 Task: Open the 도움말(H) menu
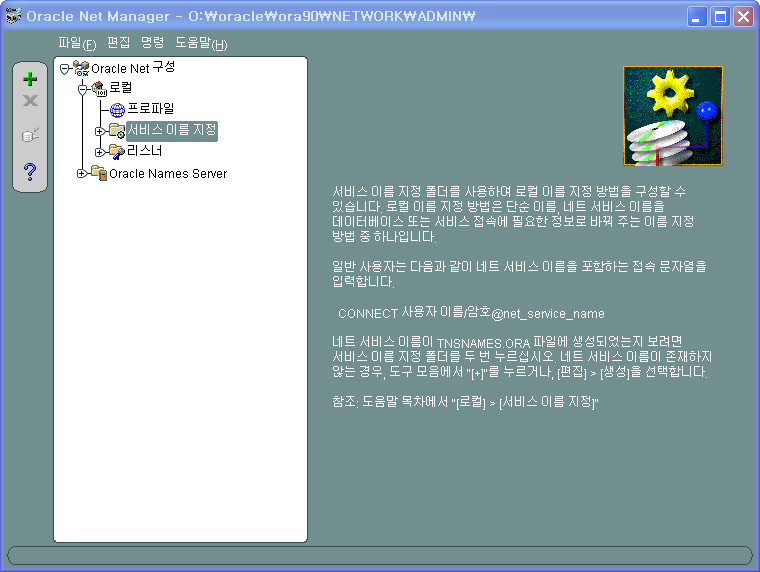pyautogui.click(x=201, y=43)
